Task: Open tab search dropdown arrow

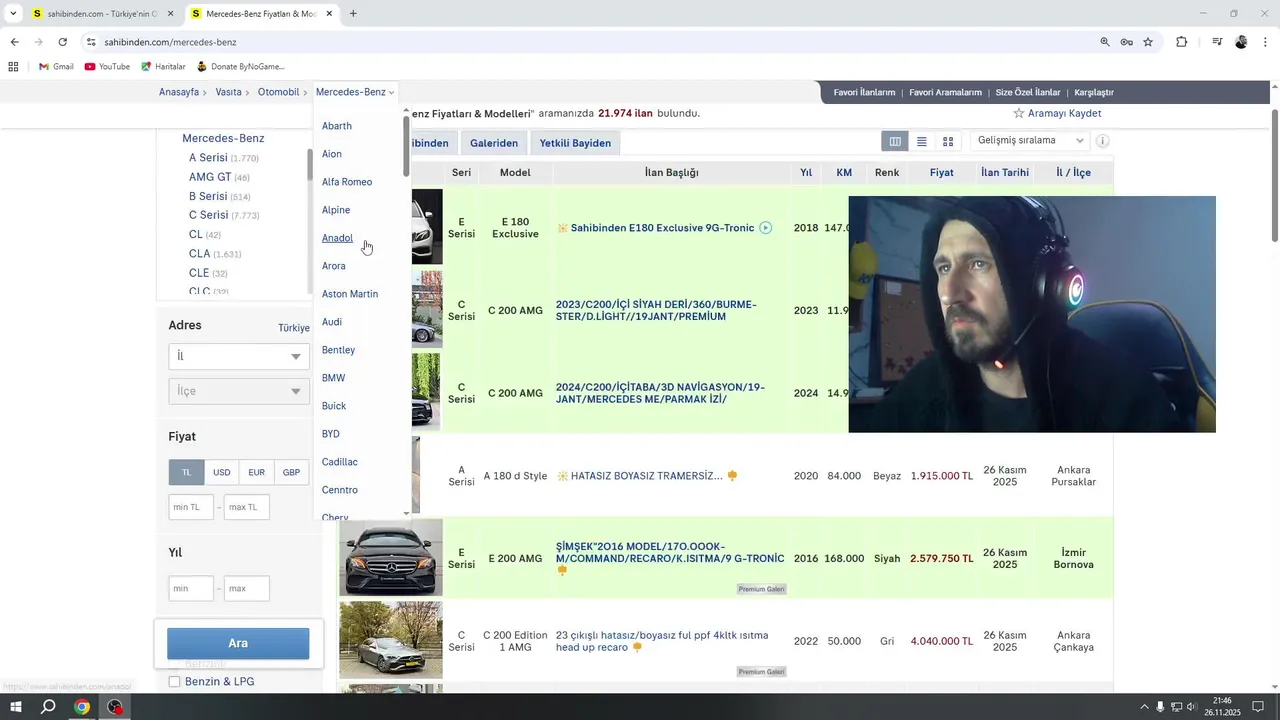Action: coord(13,14)
